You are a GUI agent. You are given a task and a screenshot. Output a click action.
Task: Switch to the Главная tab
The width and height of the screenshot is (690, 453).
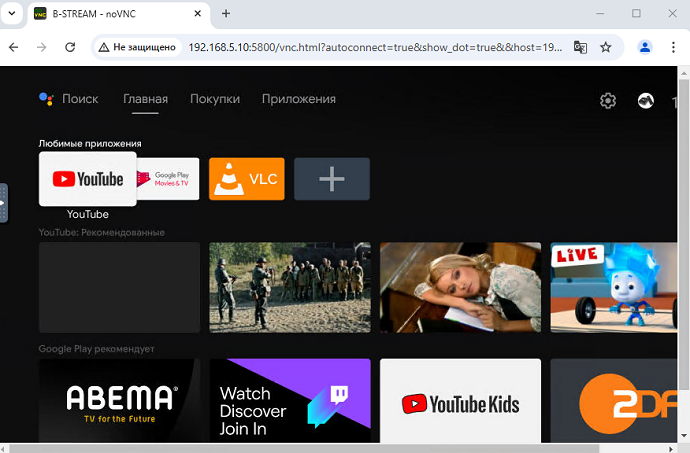click(x=145, y=99)
